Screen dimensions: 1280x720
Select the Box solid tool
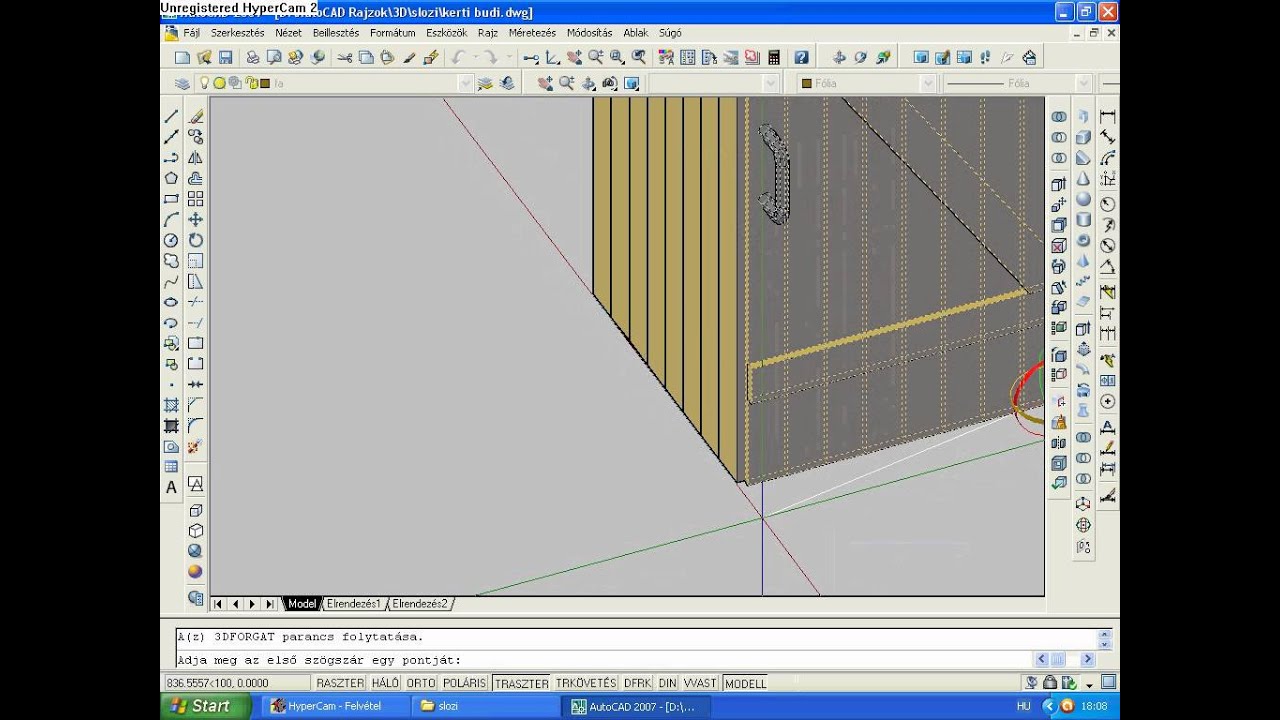click(x=1083, y=138)
